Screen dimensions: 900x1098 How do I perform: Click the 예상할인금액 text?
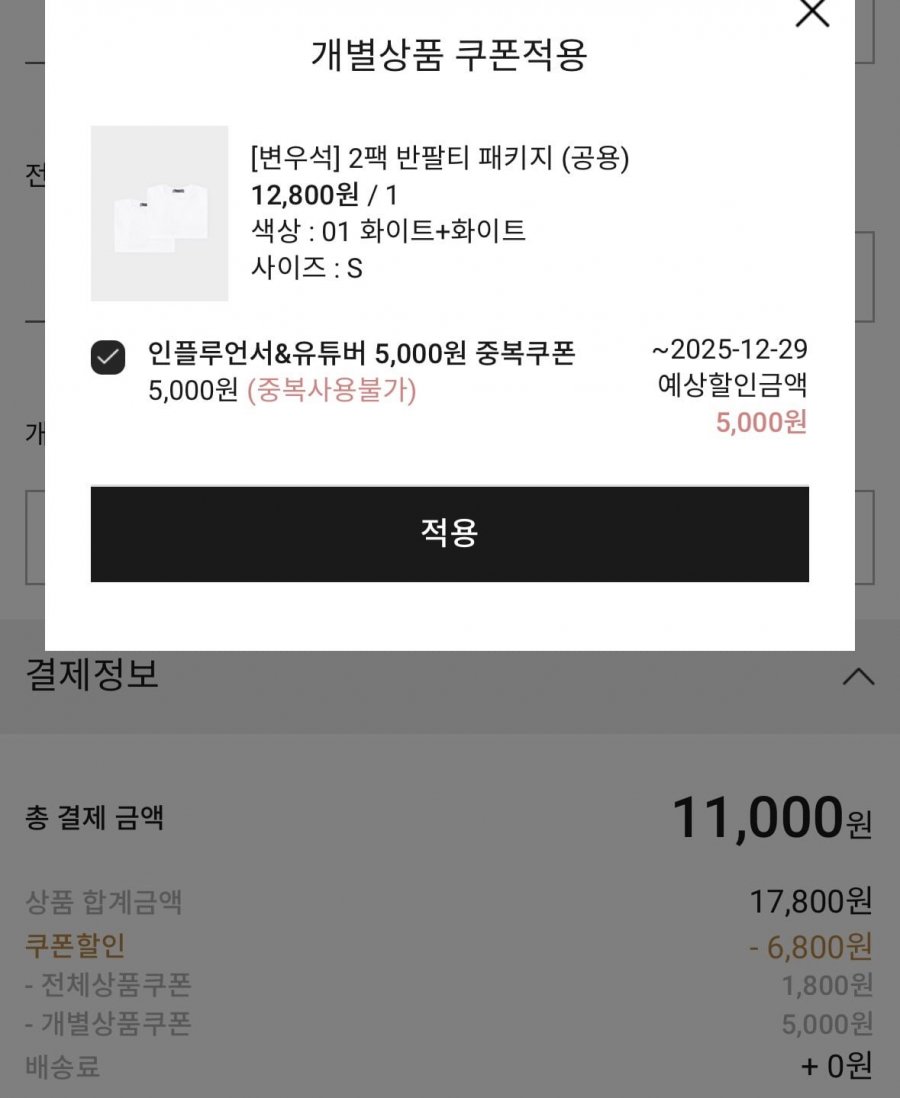(732, 386)
